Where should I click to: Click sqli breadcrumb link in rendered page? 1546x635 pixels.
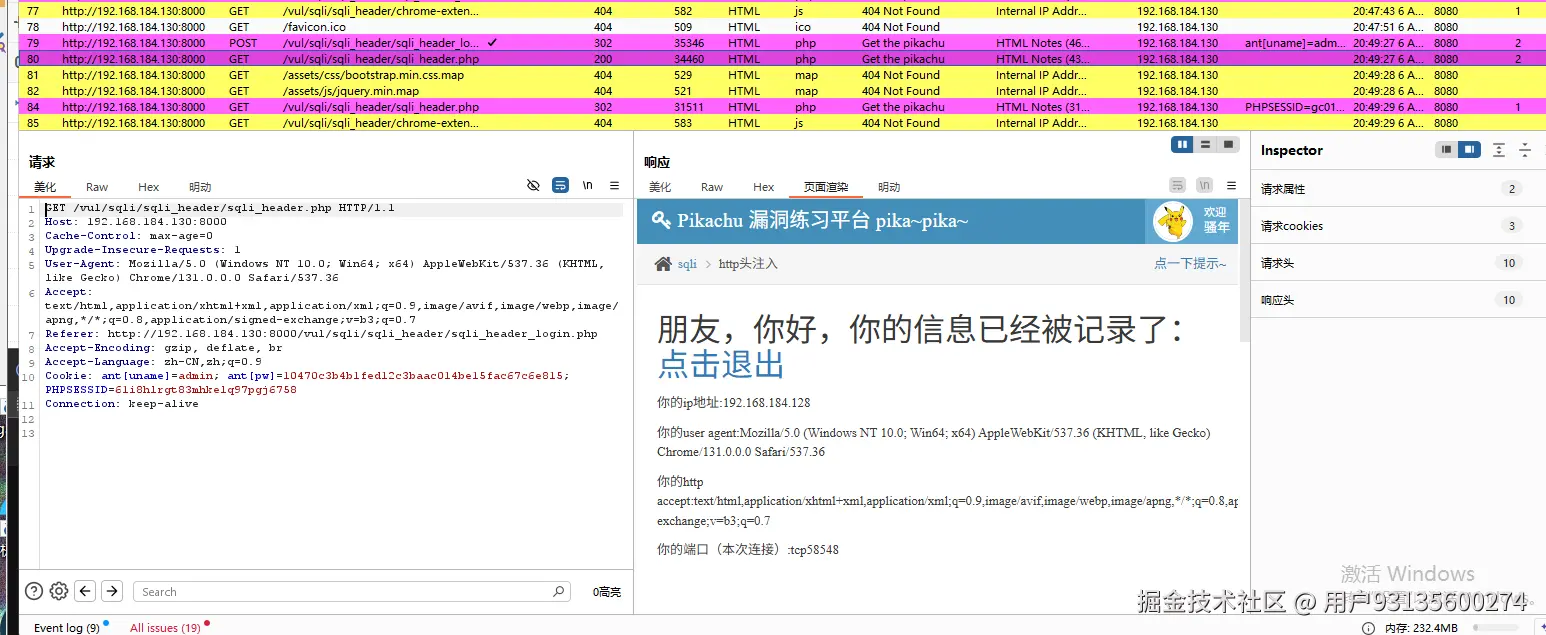coord(687,264)
